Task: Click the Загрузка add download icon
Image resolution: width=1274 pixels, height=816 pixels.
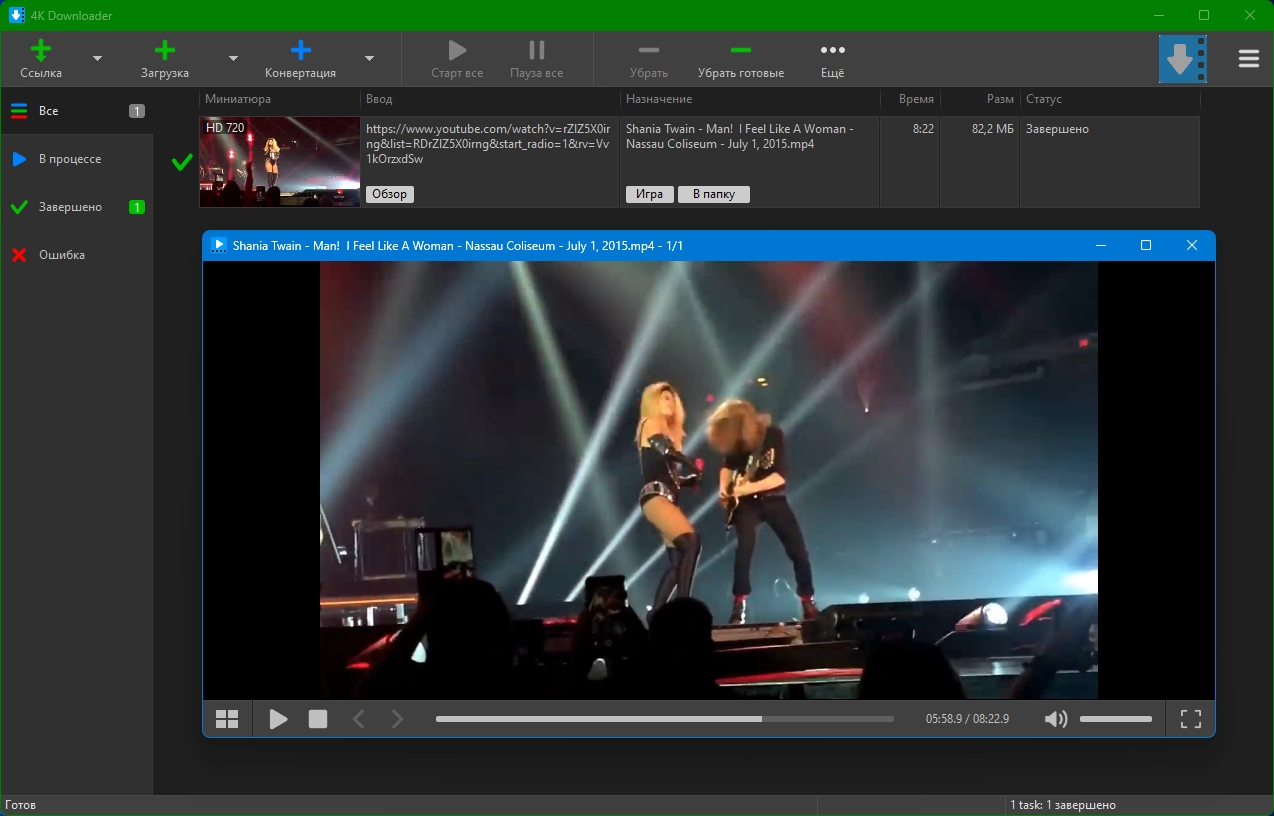Action: point(165,50)
